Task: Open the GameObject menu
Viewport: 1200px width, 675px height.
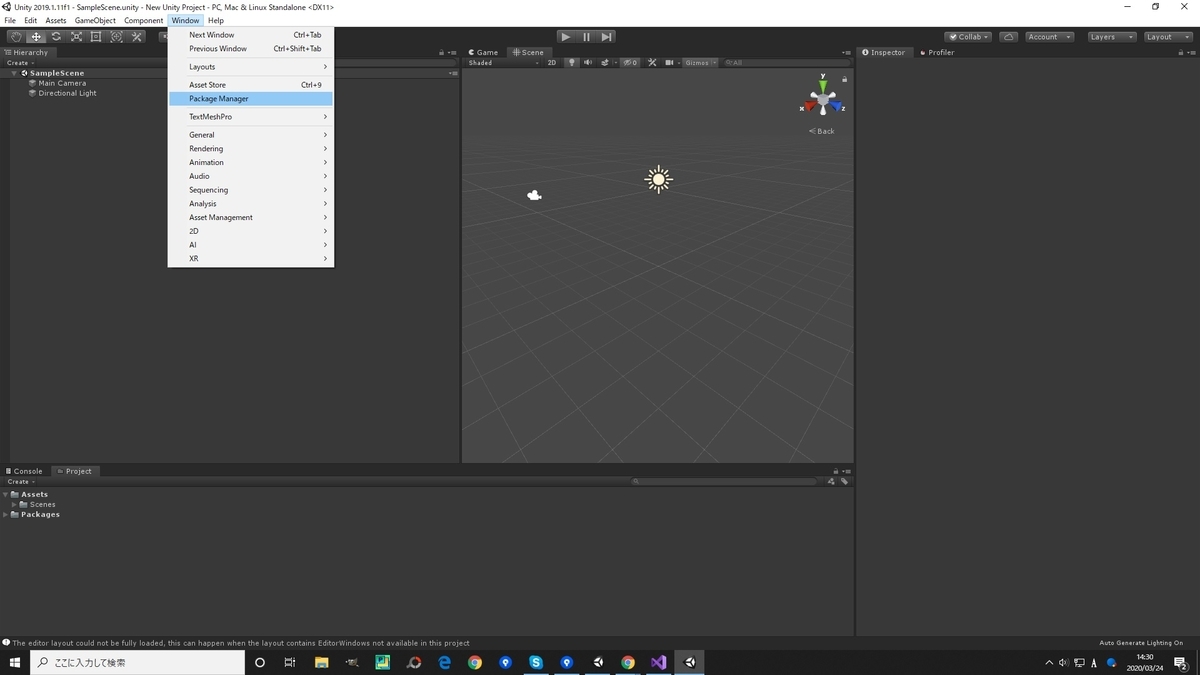Action: coord(95,20)
